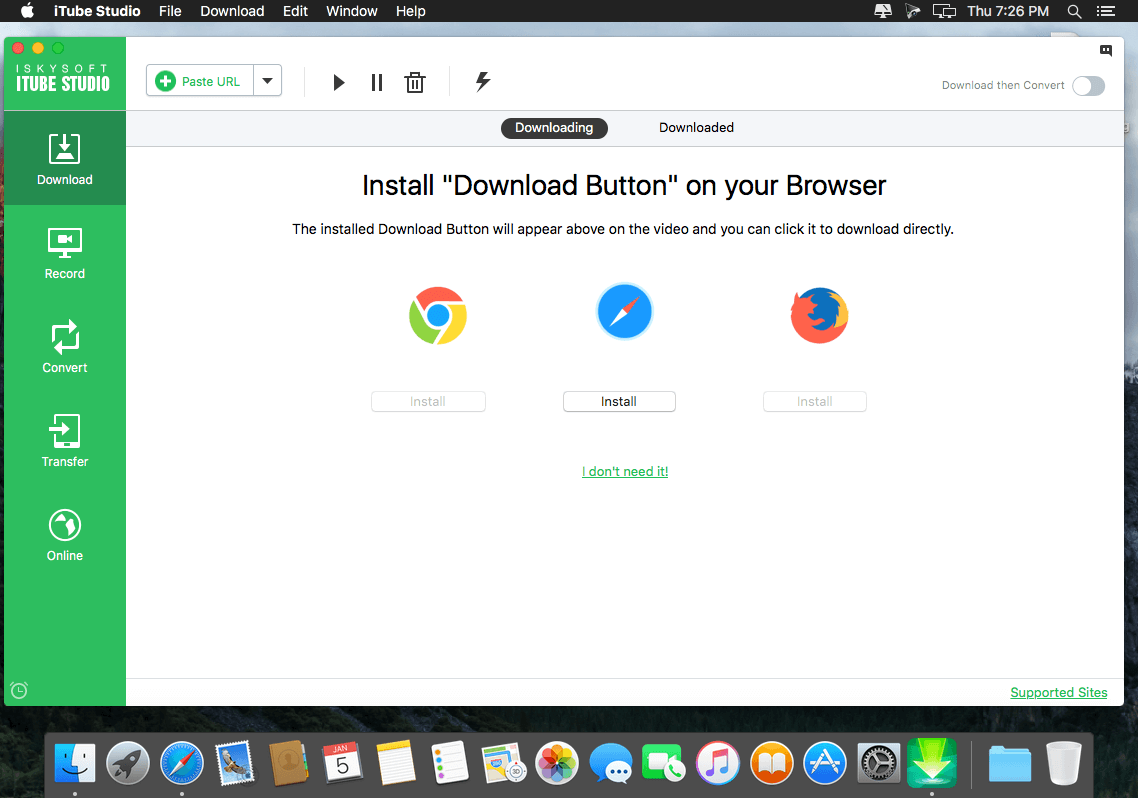Click the Firefox browser icon
Image resolution: width=1138 pixels, height=798 pixels.
click(819, 315)
